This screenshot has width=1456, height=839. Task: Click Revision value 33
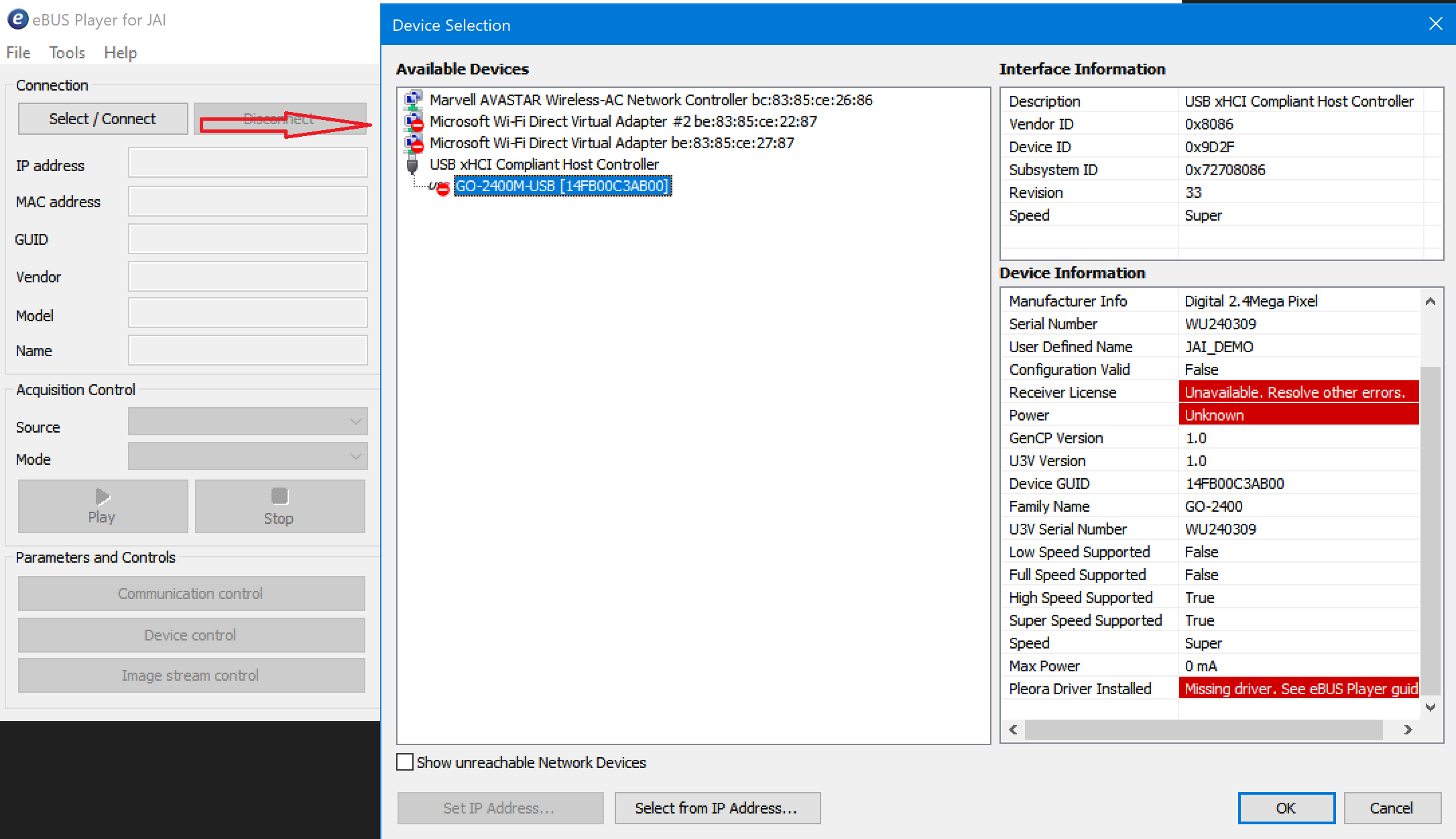1193,192
